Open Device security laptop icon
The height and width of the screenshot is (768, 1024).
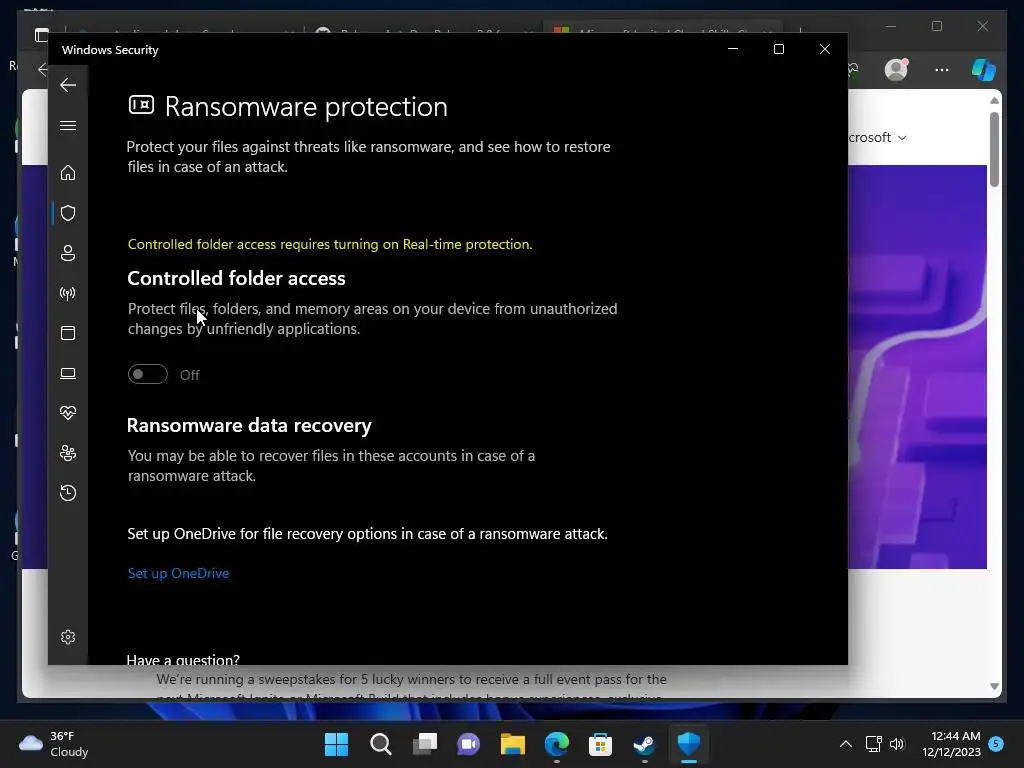point(68,373)
